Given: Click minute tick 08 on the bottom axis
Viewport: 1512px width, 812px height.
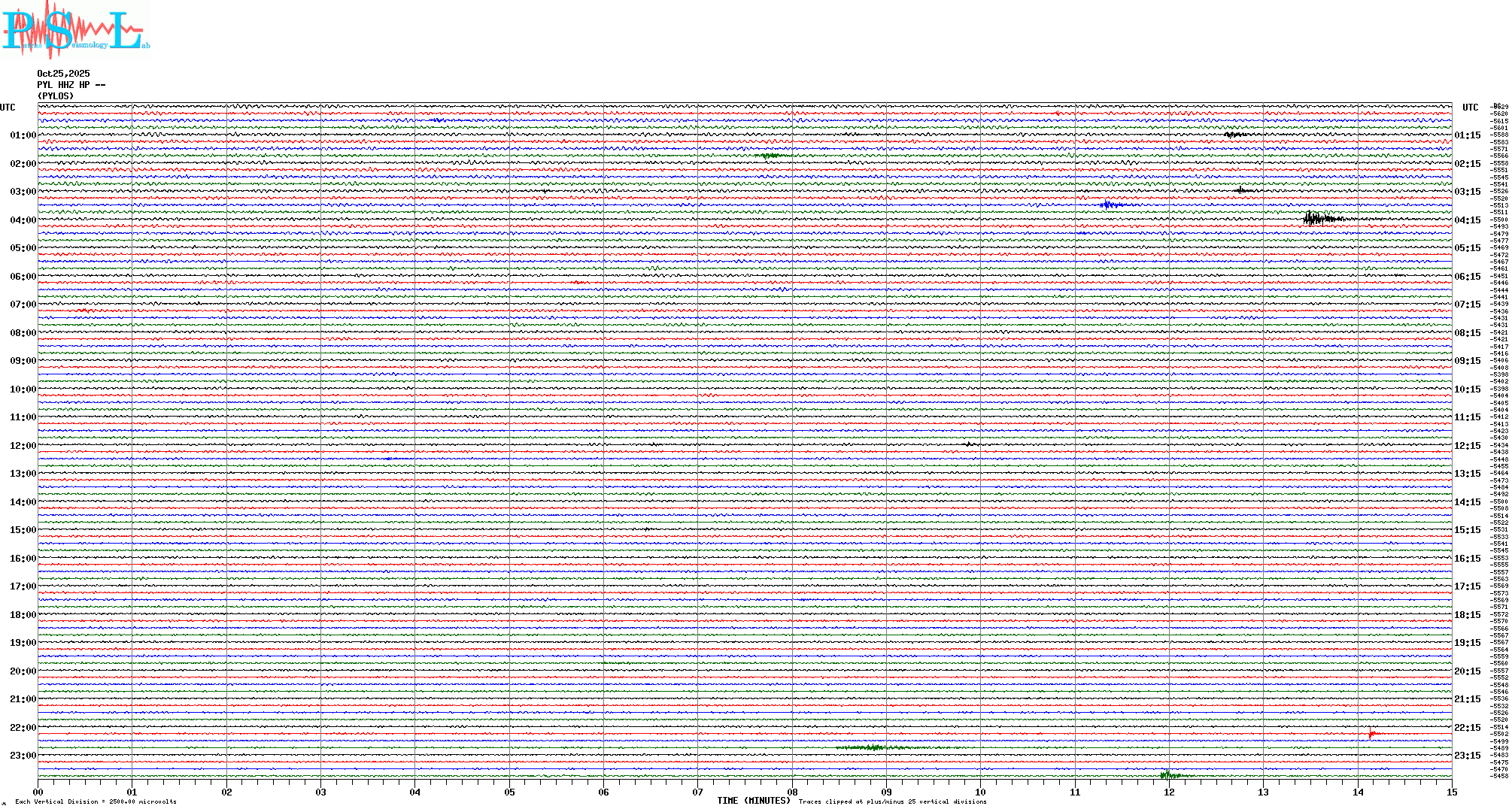Looking at the screenshot, I should (x=792, y=792).
